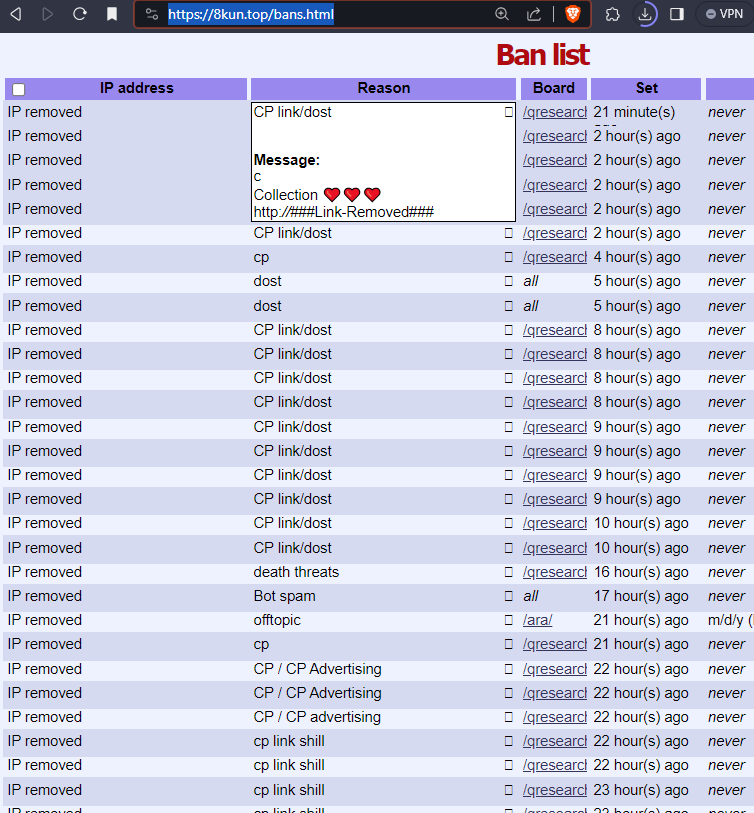Share the page with the share icon
The width and height of the screenshot is (754, 813).
click(534, 14)
